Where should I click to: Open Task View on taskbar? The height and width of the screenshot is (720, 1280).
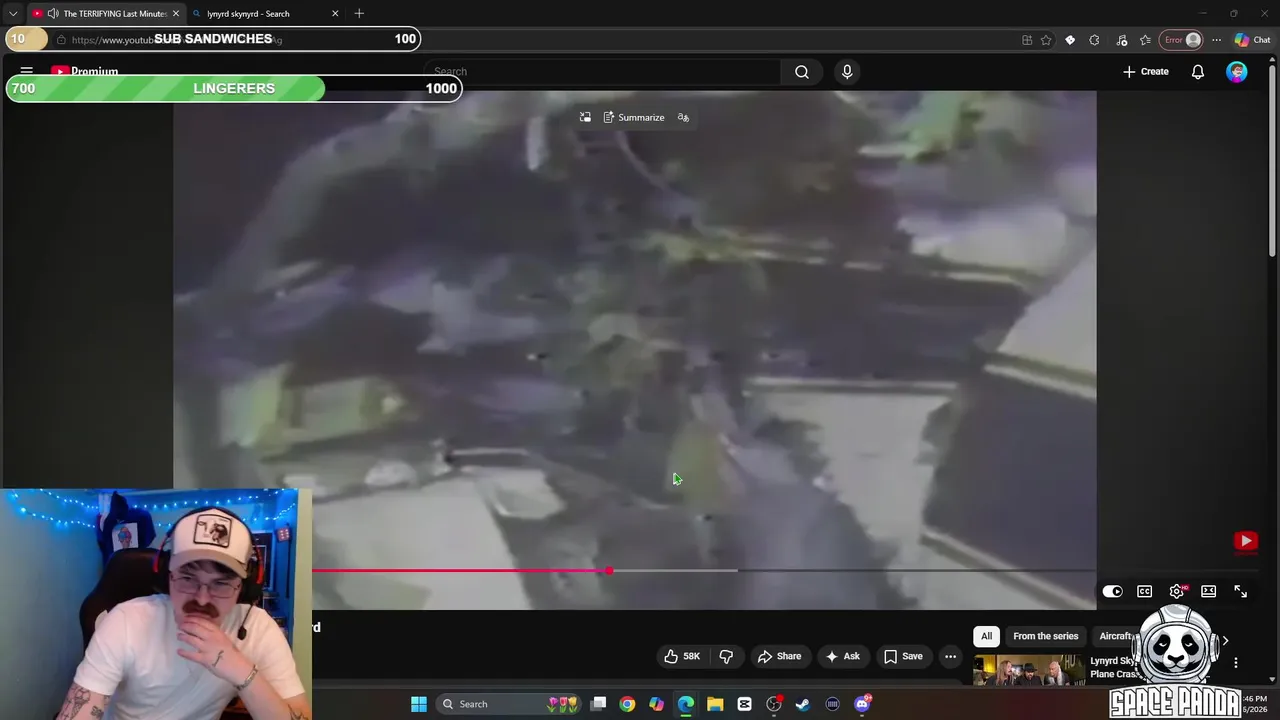point(598,704)
